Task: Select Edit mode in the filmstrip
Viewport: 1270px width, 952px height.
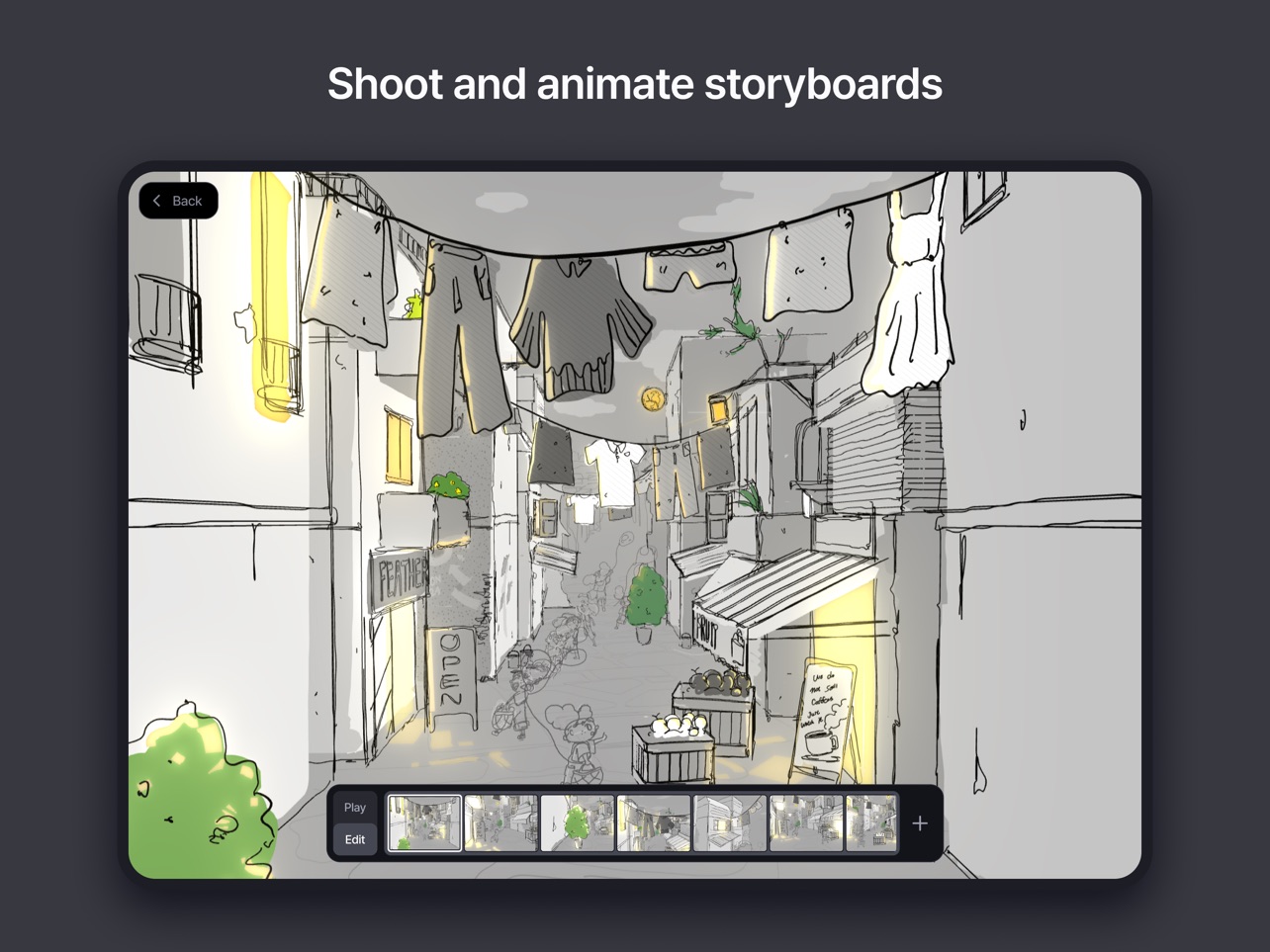Action: coord(355,839)
